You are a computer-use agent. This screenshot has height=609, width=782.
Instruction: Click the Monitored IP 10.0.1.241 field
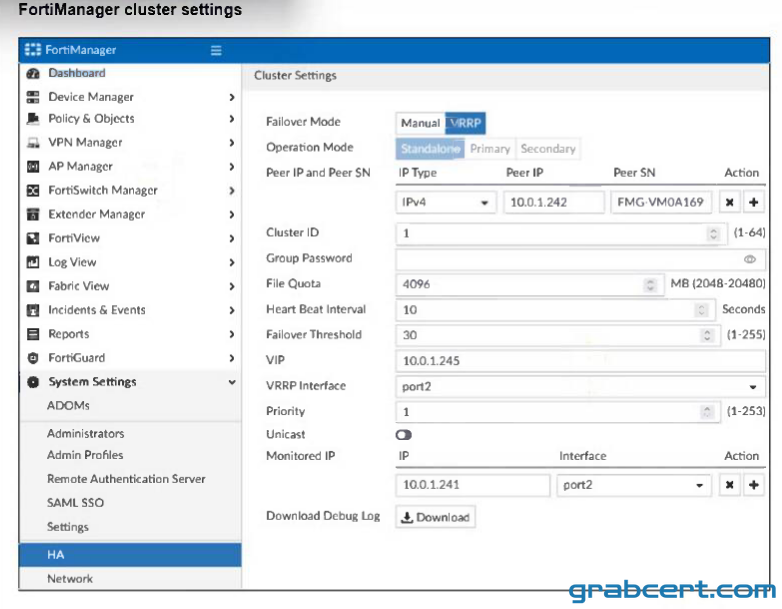coord(473,485)
